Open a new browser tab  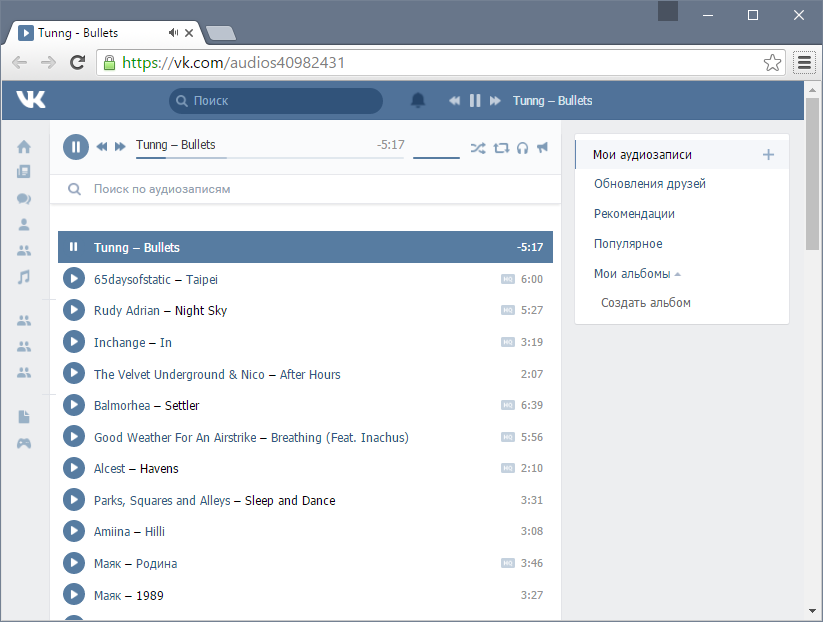point(221,34)
